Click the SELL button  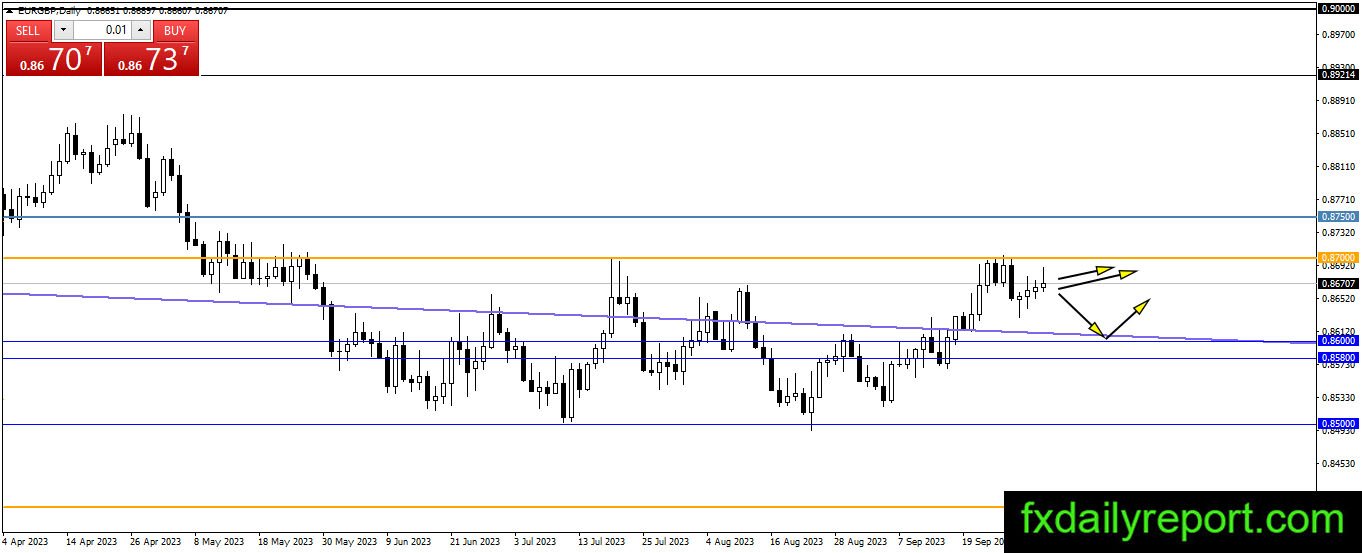[28, 30]
